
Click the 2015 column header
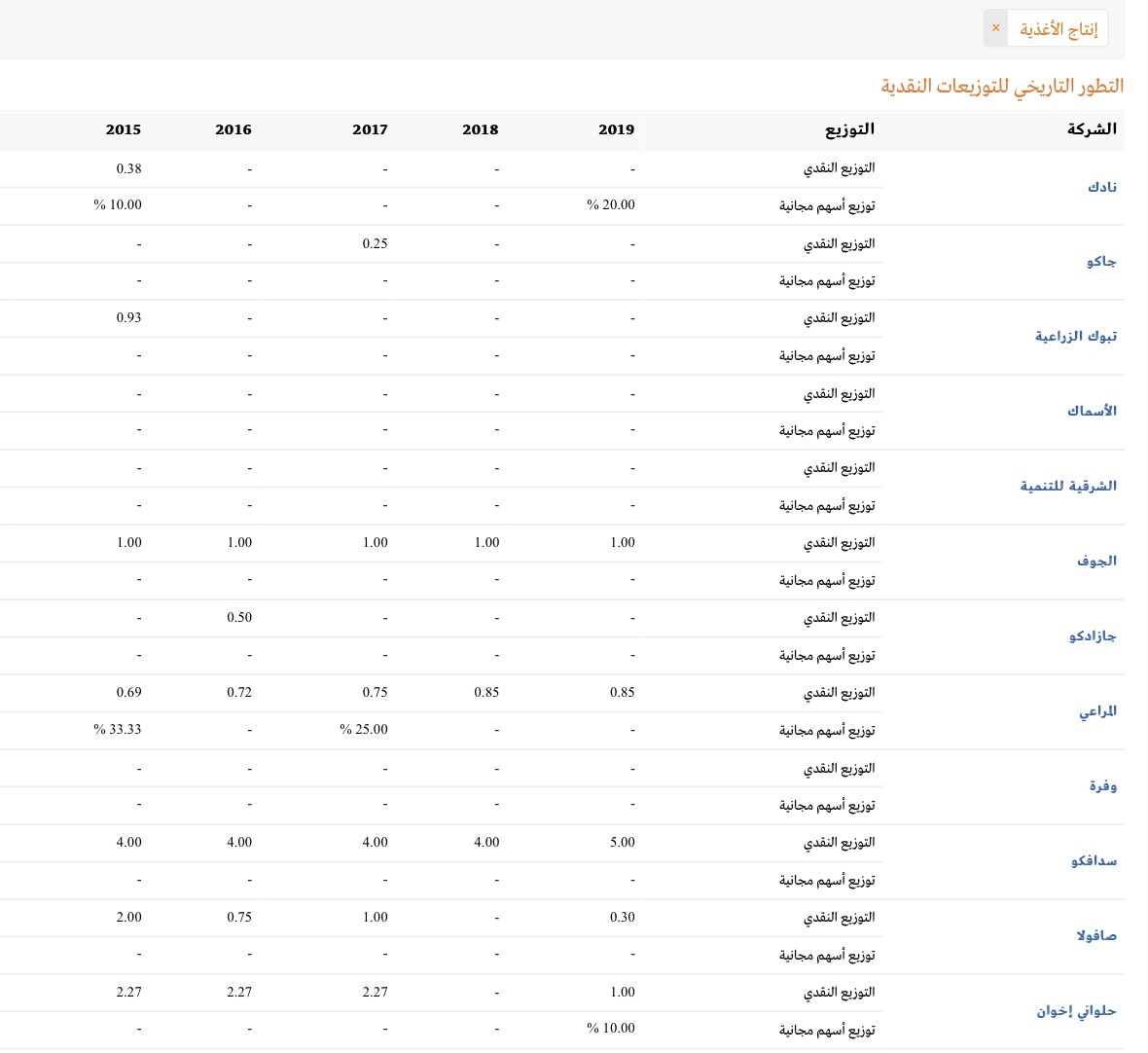pyautogui.click(x=123, y=129)
